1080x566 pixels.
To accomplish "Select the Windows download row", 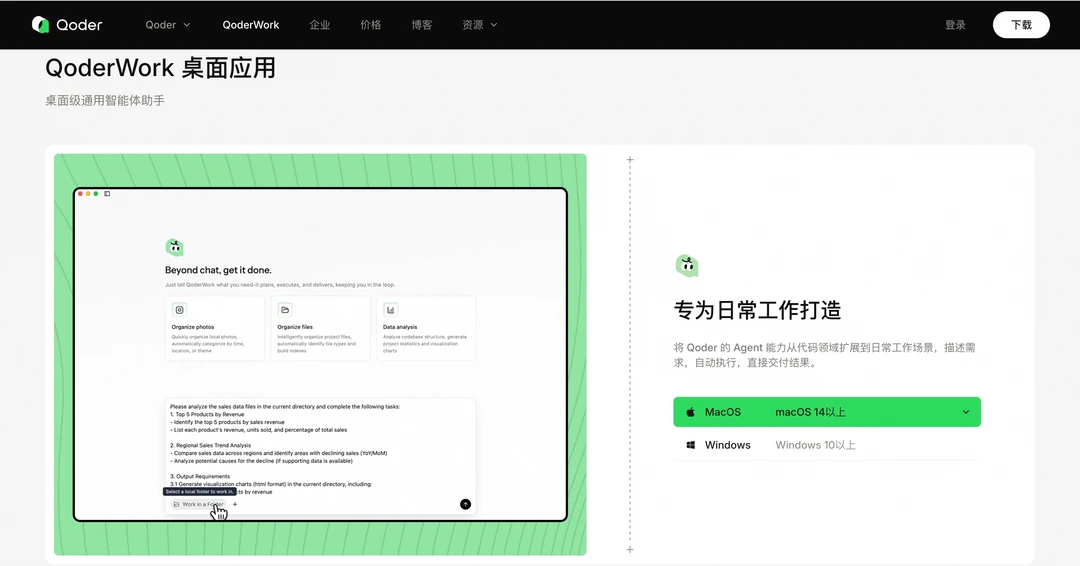I will tap(827, 445).
